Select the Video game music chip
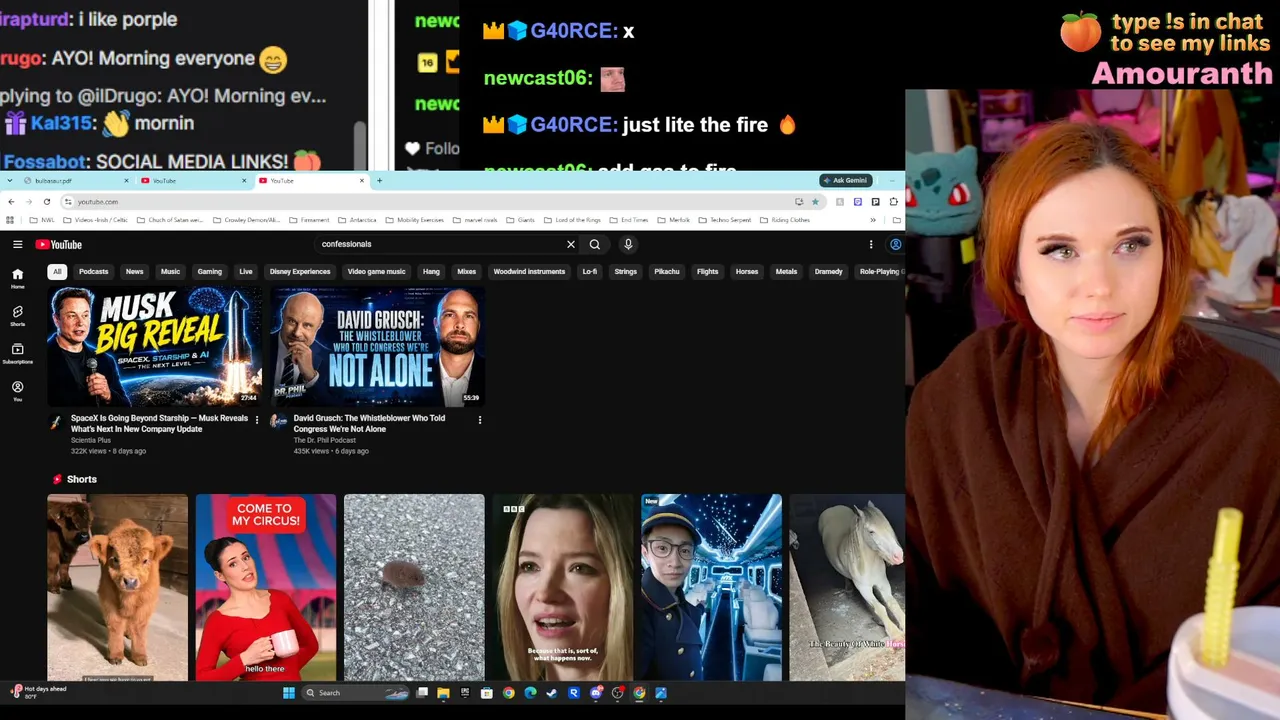 click(377, 272)
